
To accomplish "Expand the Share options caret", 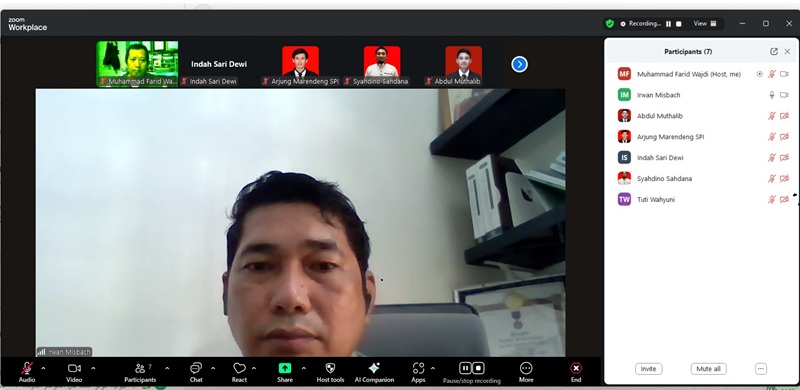I will point(304,368).
